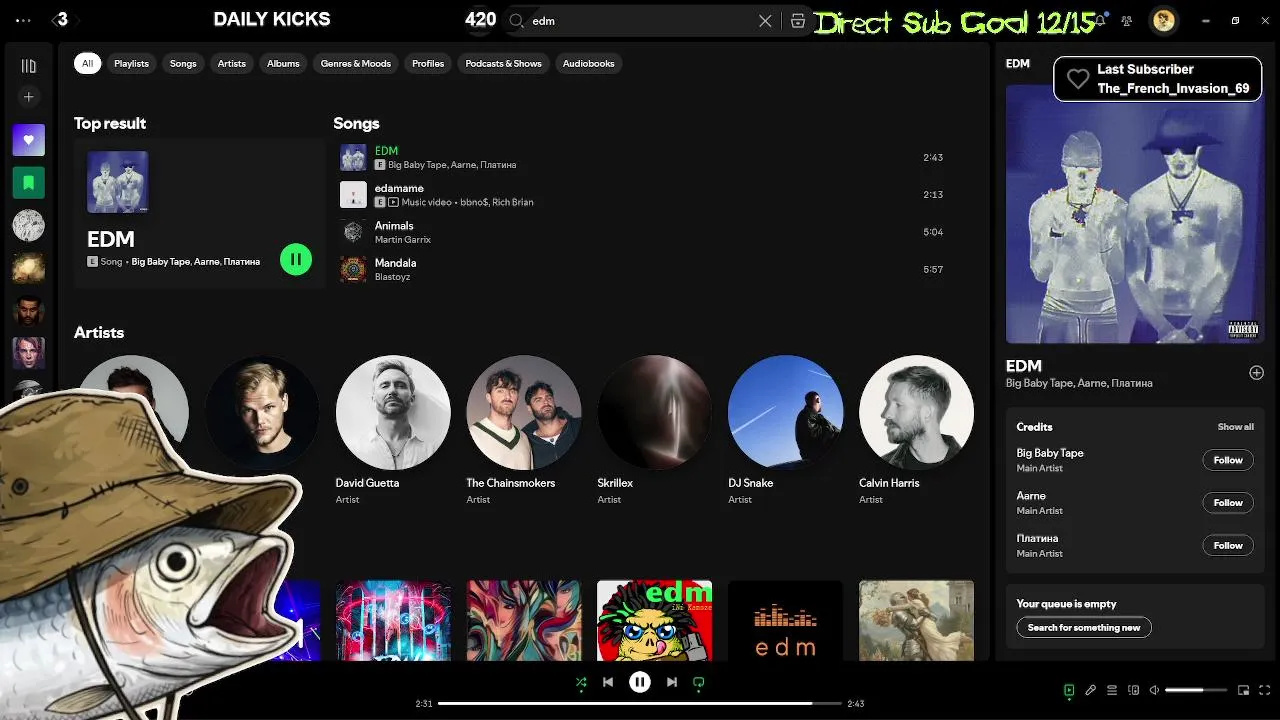Adjust the volume slider
The image size is (1280, 720).
tap(1196, 690)
